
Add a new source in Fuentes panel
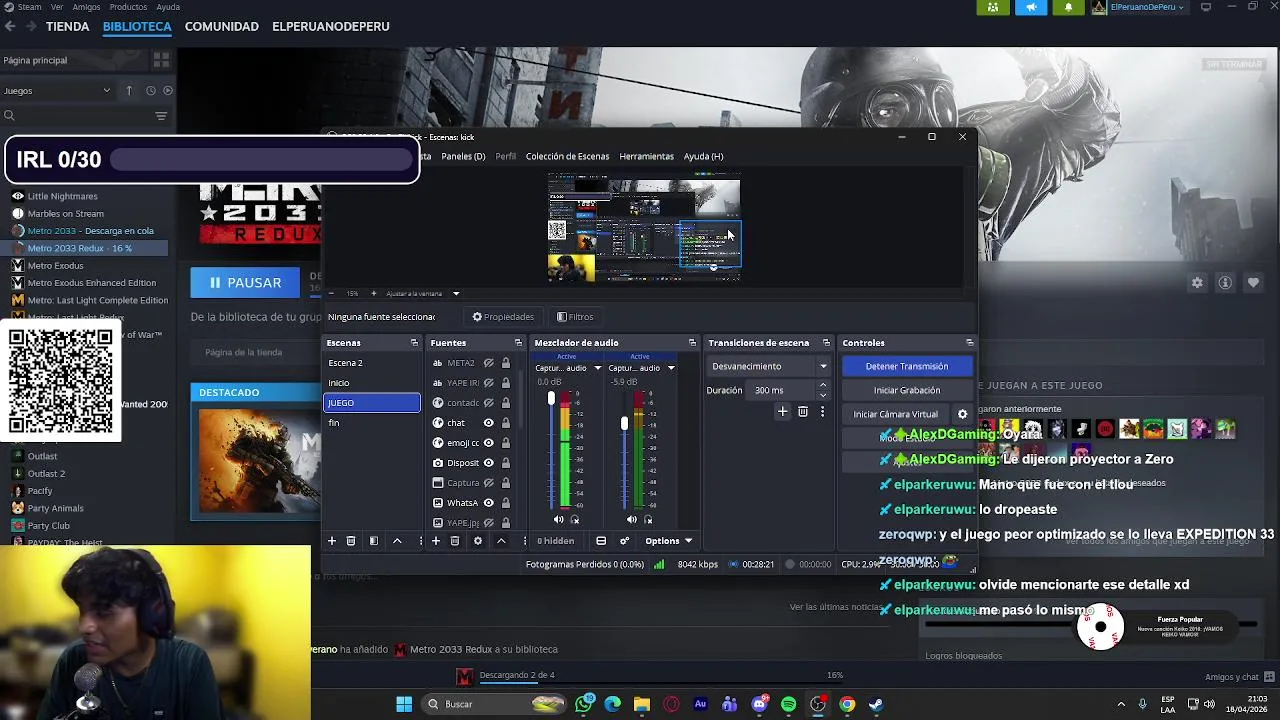pos(436,541)
